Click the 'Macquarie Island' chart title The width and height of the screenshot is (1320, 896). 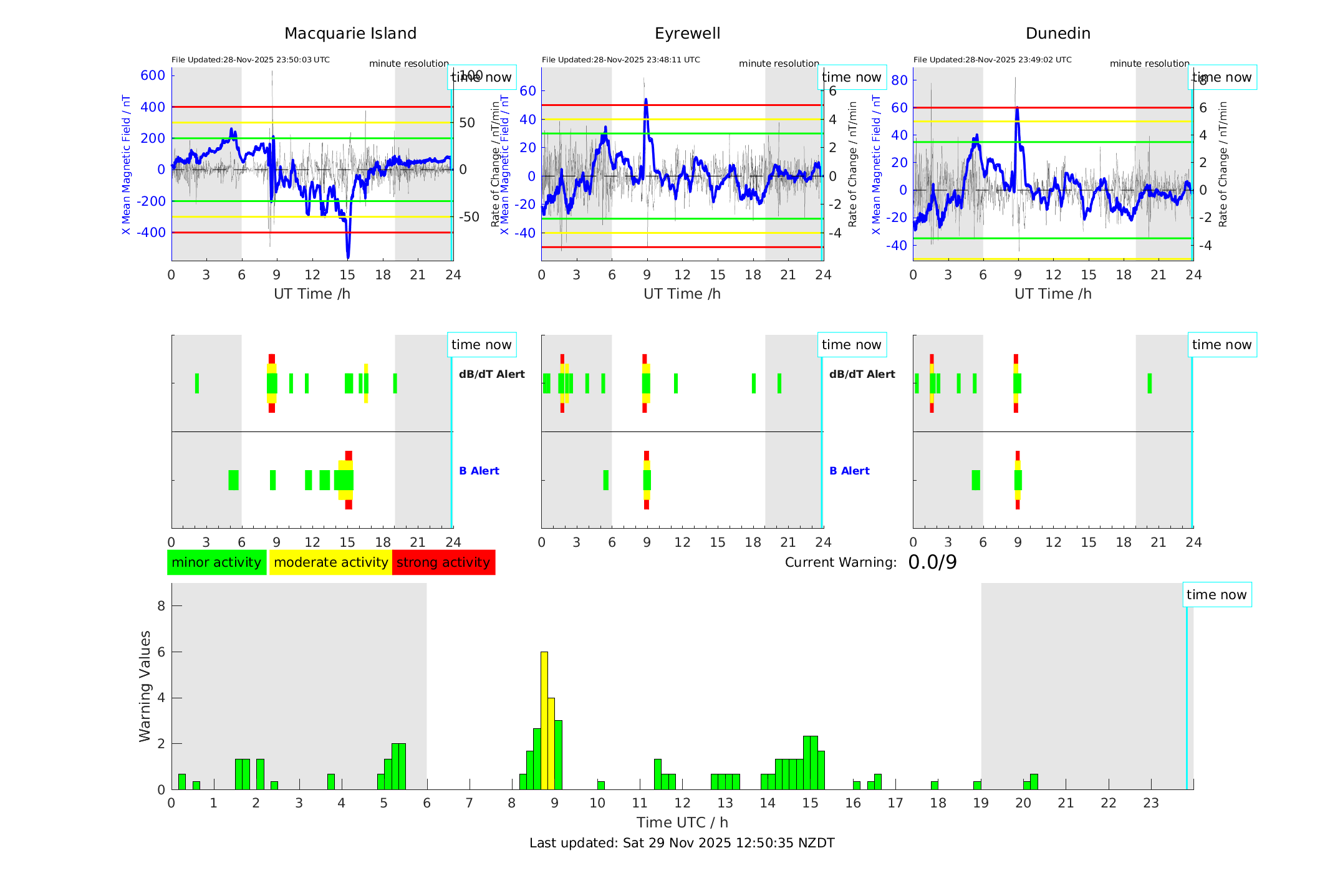point(350,34)
